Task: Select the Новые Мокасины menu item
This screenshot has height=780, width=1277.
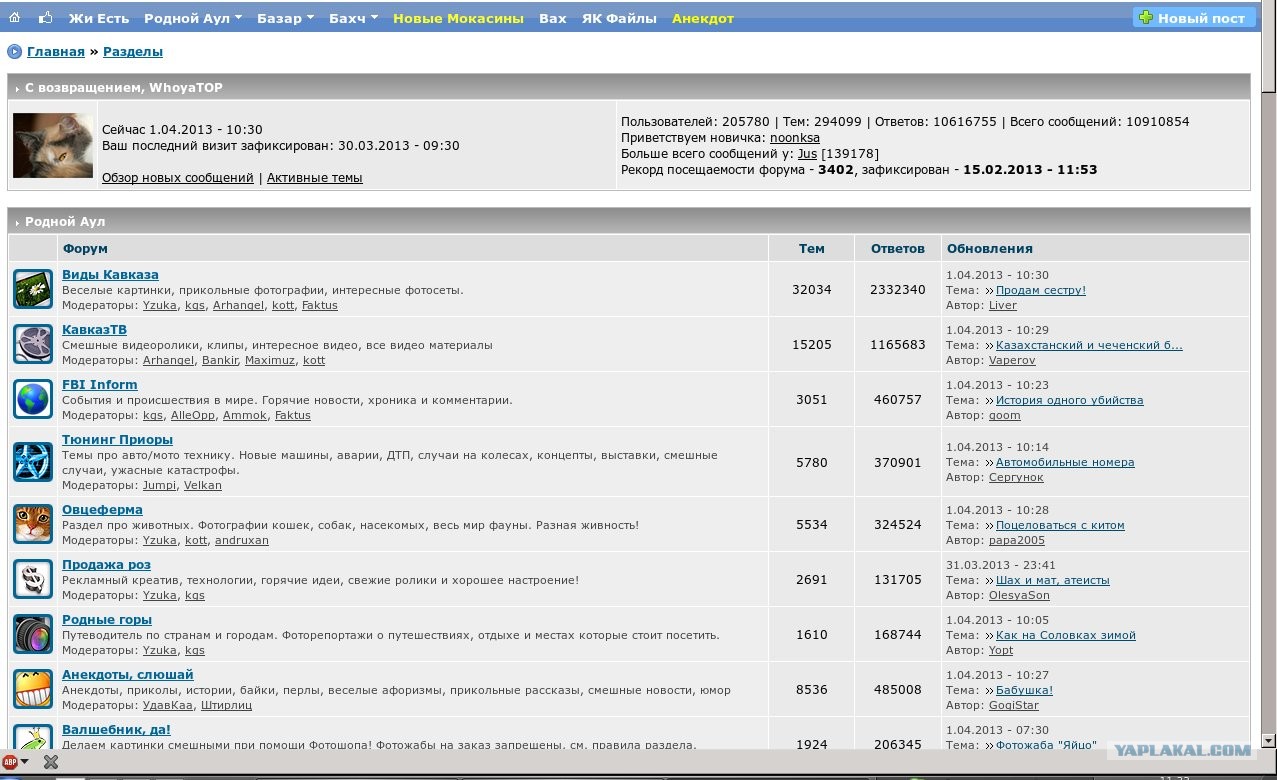Action: (x=458, y=18)
